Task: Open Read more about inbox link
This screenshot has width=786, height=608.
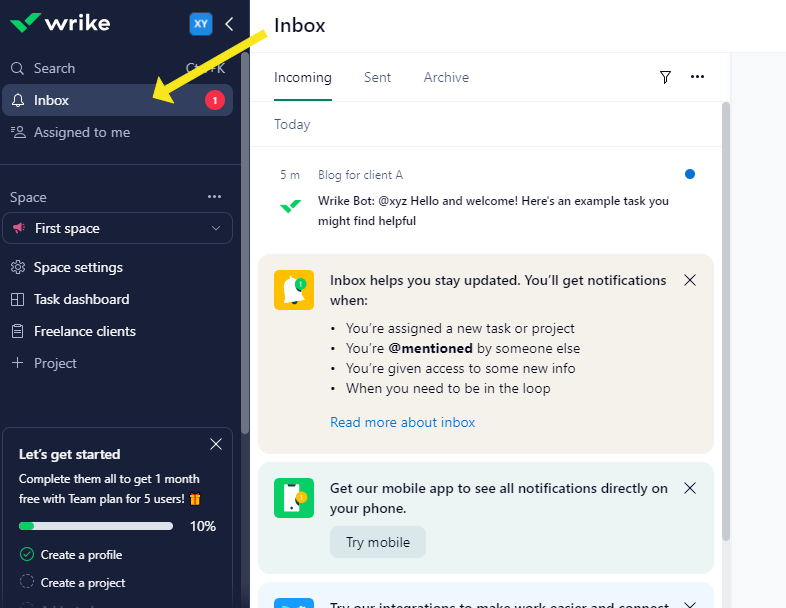Action: point(403,422)
